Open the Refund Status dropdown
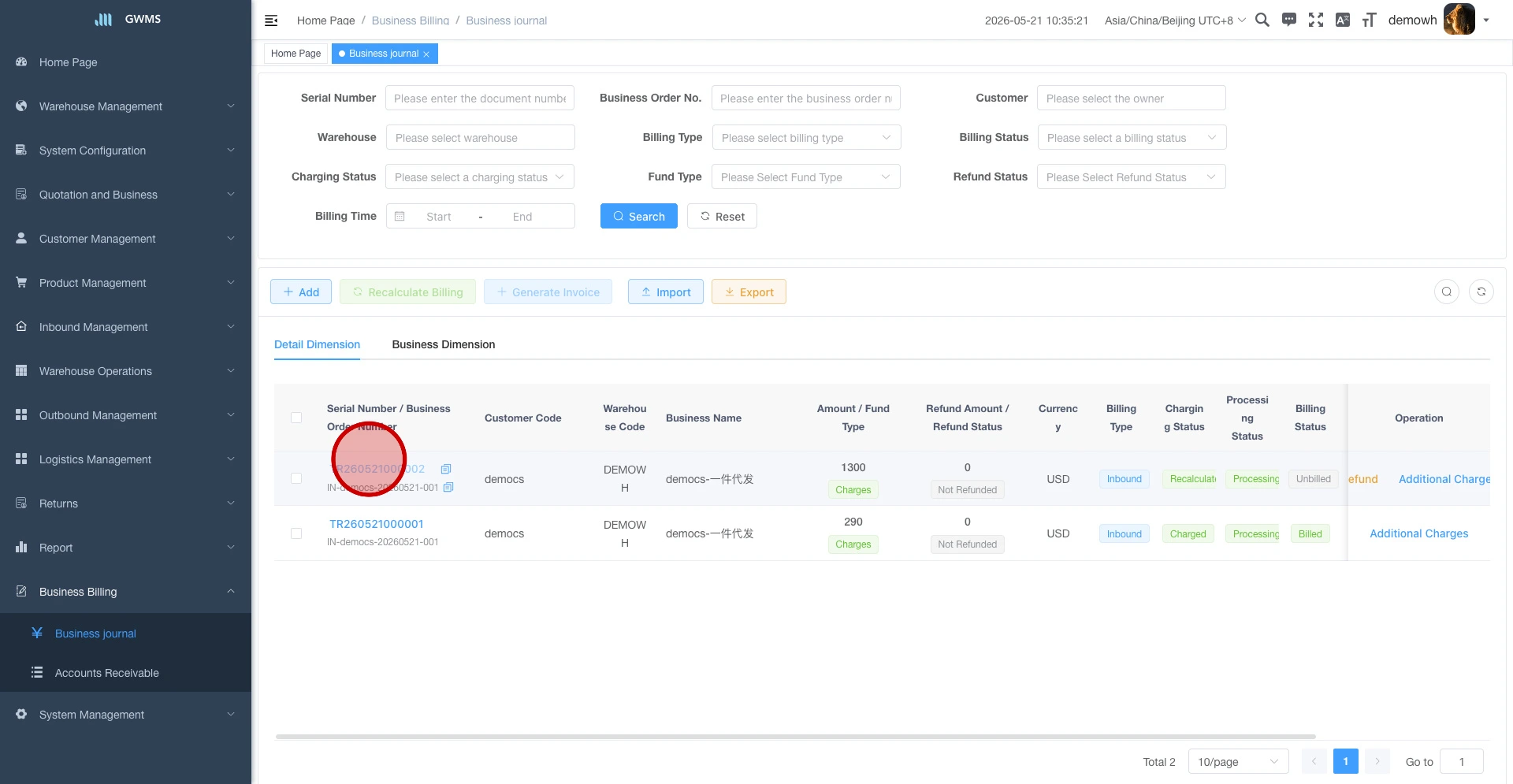Screen dimensions: 1513x784 (1132, 176)
